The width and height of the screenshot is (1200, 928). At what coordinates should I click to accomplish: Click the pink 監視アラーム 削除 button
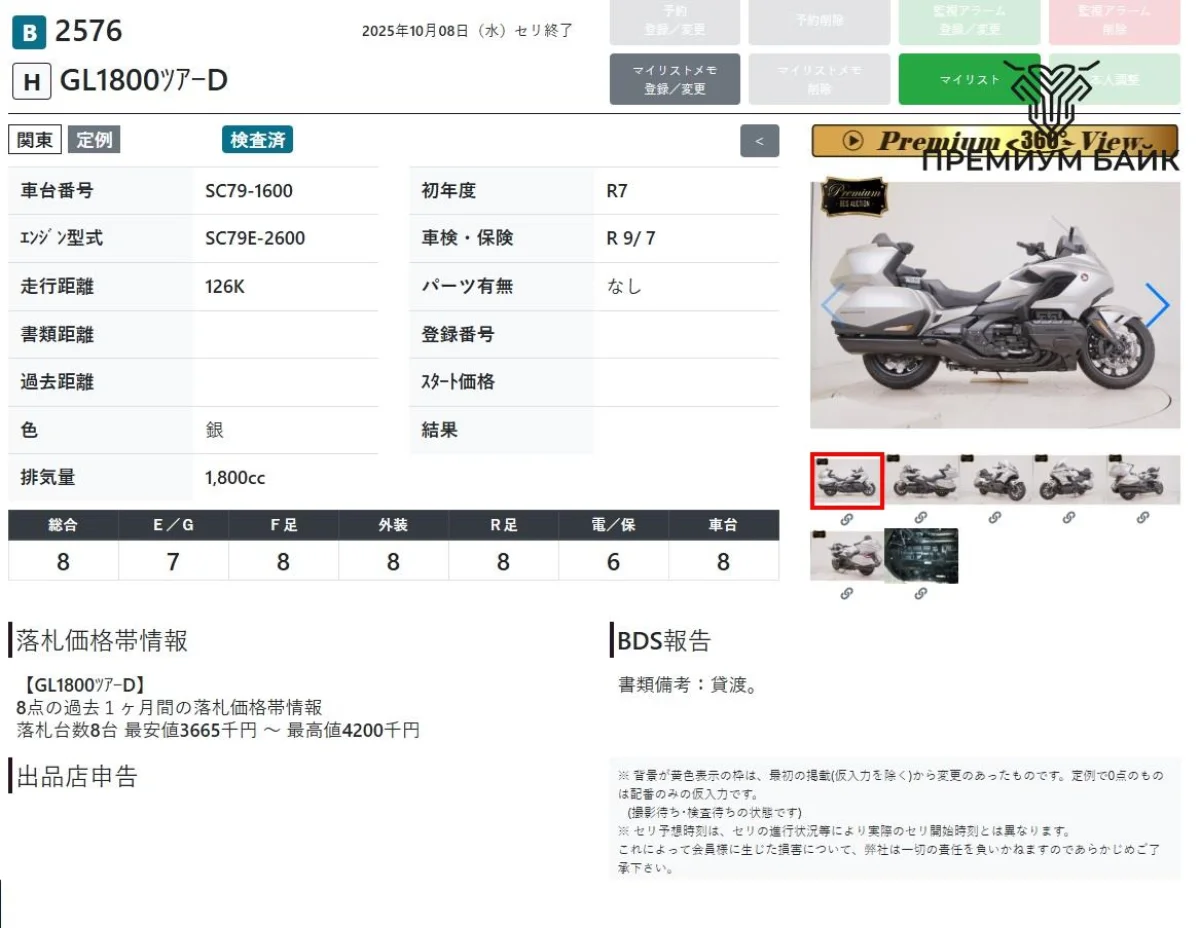pyautogui.click(x=1114, y=21)
